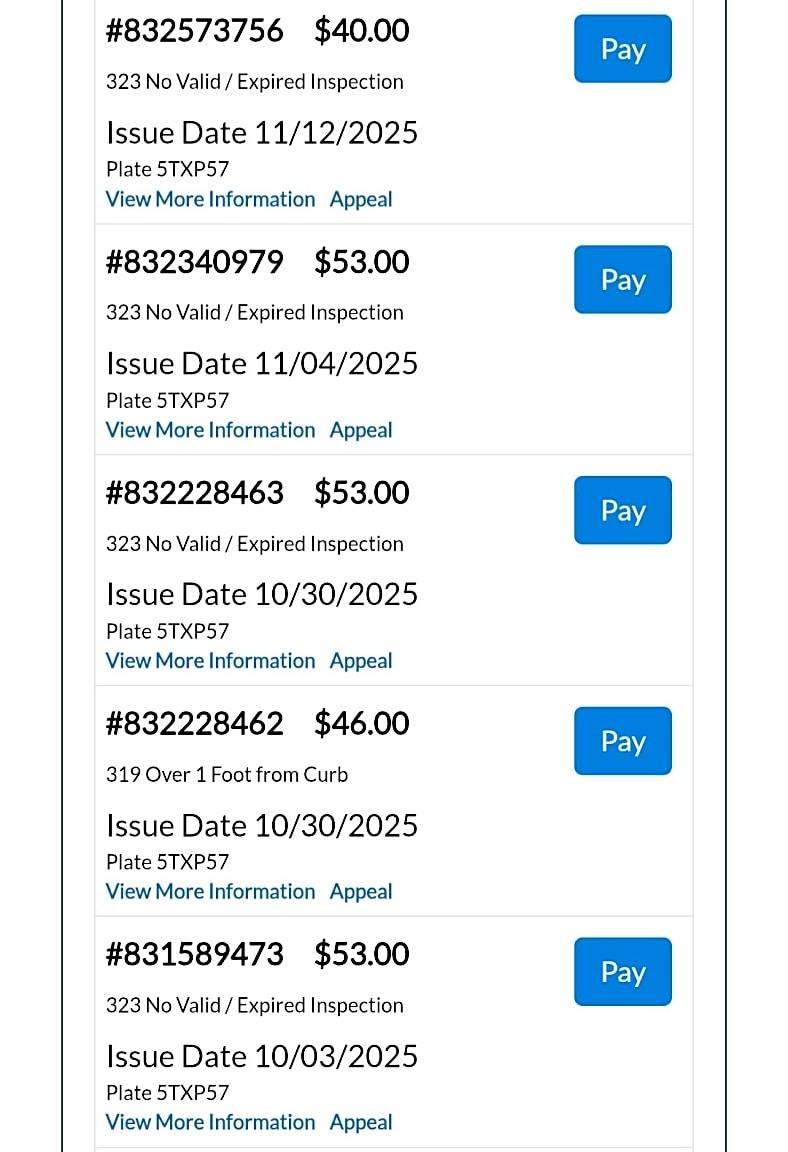
Task: Pay ticket #832340979 issued 11/04/2025
Action: [x=622, y=280]
